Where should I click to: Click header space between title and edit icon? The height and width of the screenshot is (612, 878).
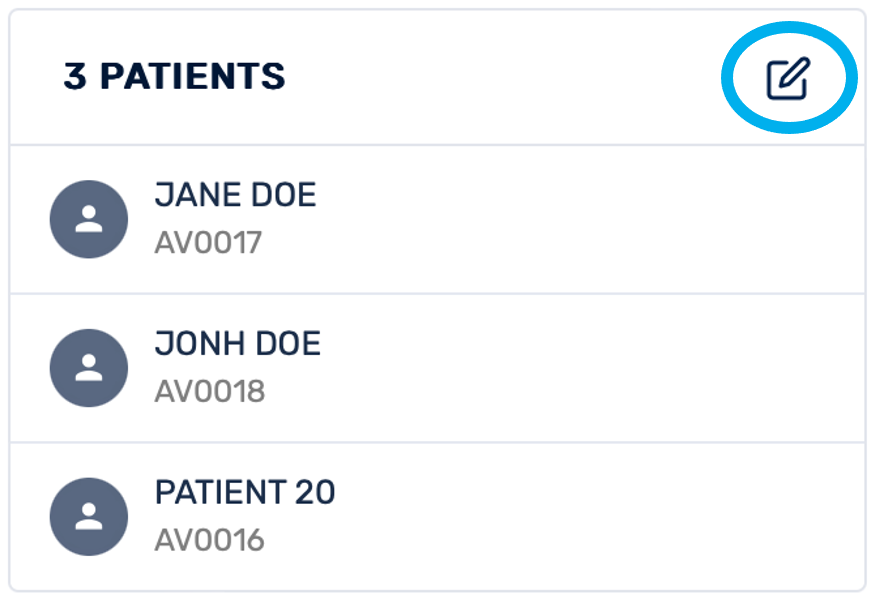(x=500, y=77)
